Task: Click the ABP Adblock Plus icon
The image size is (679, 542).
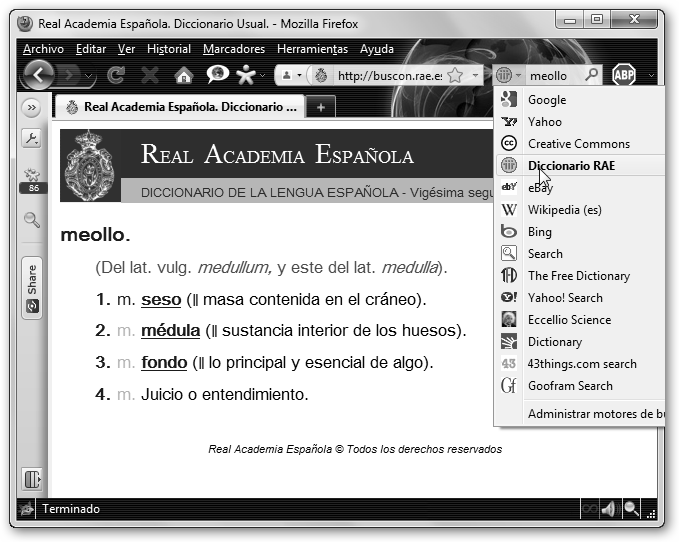Action: tap(624, 75)
